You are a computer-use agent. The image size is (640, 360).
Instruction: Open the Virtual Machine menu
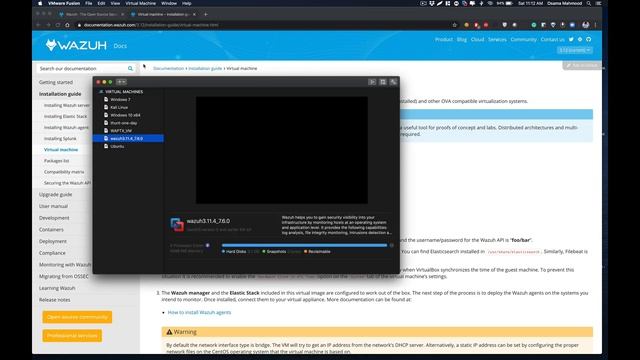pos(140,3)
